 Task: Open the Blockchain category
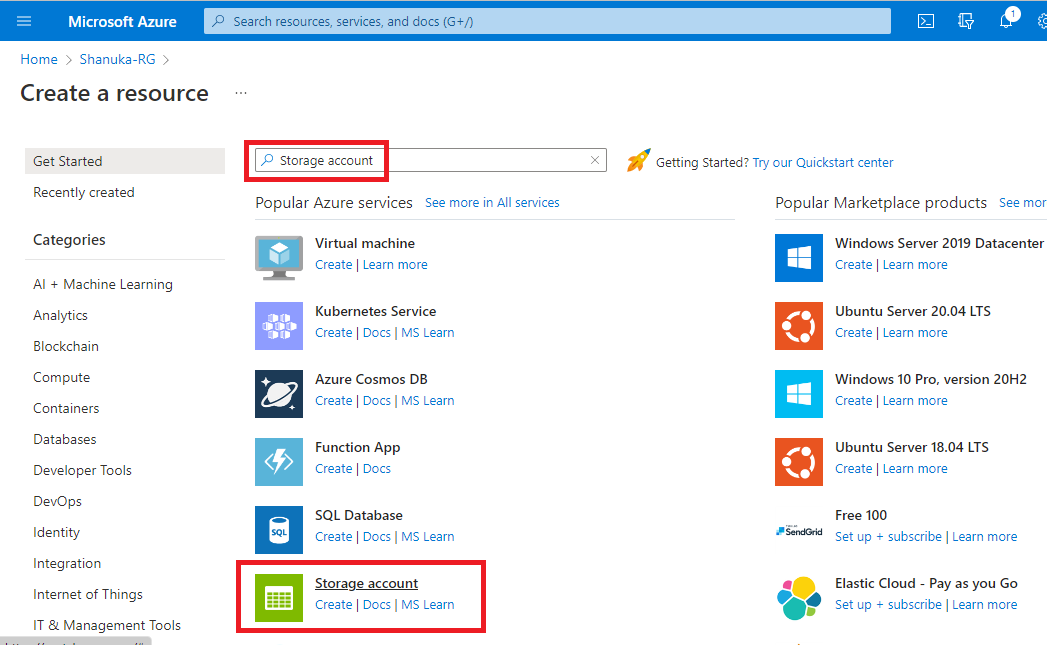66,347
